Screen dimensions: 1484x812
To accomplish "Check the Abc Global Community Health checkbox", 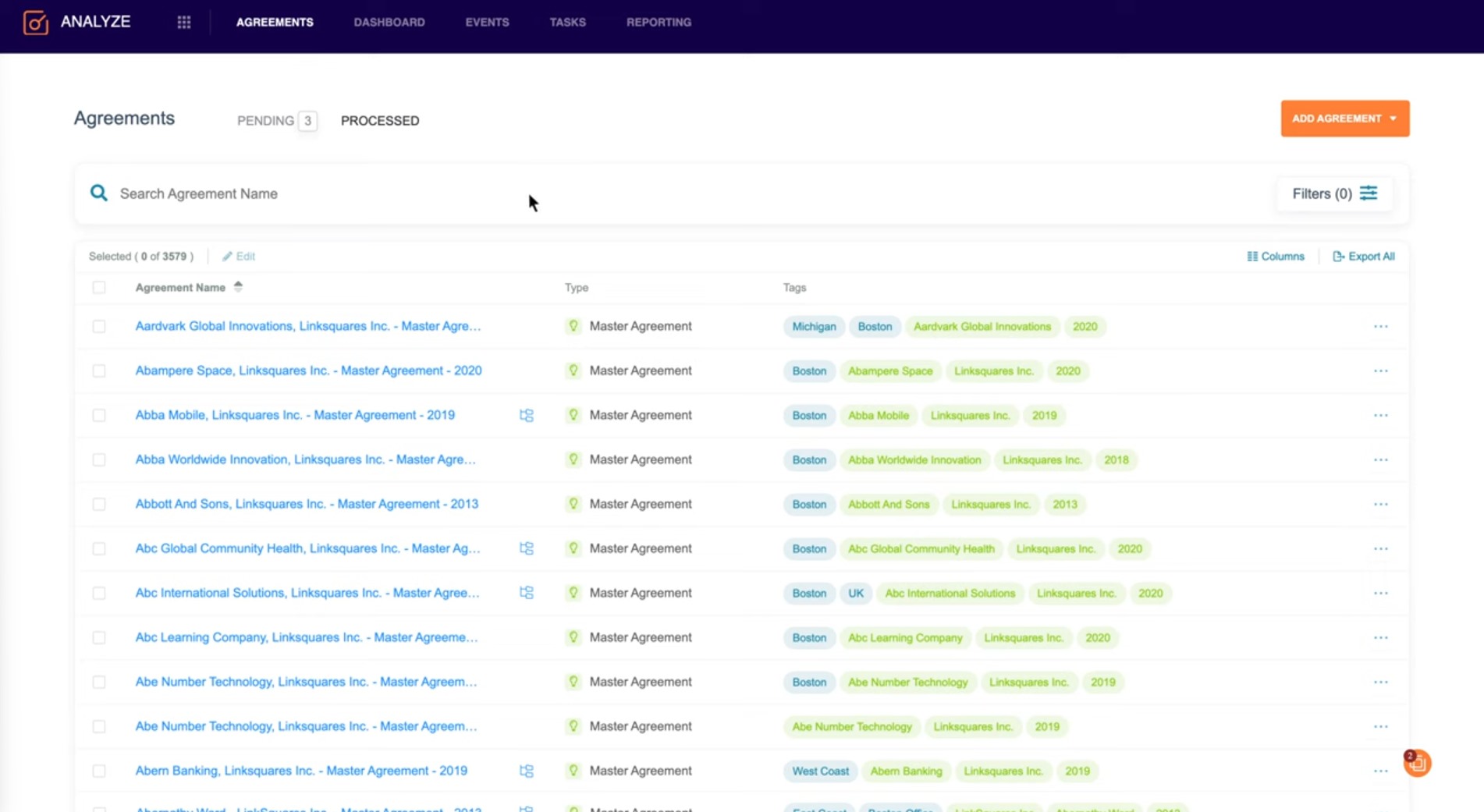I will click(99, 548).
